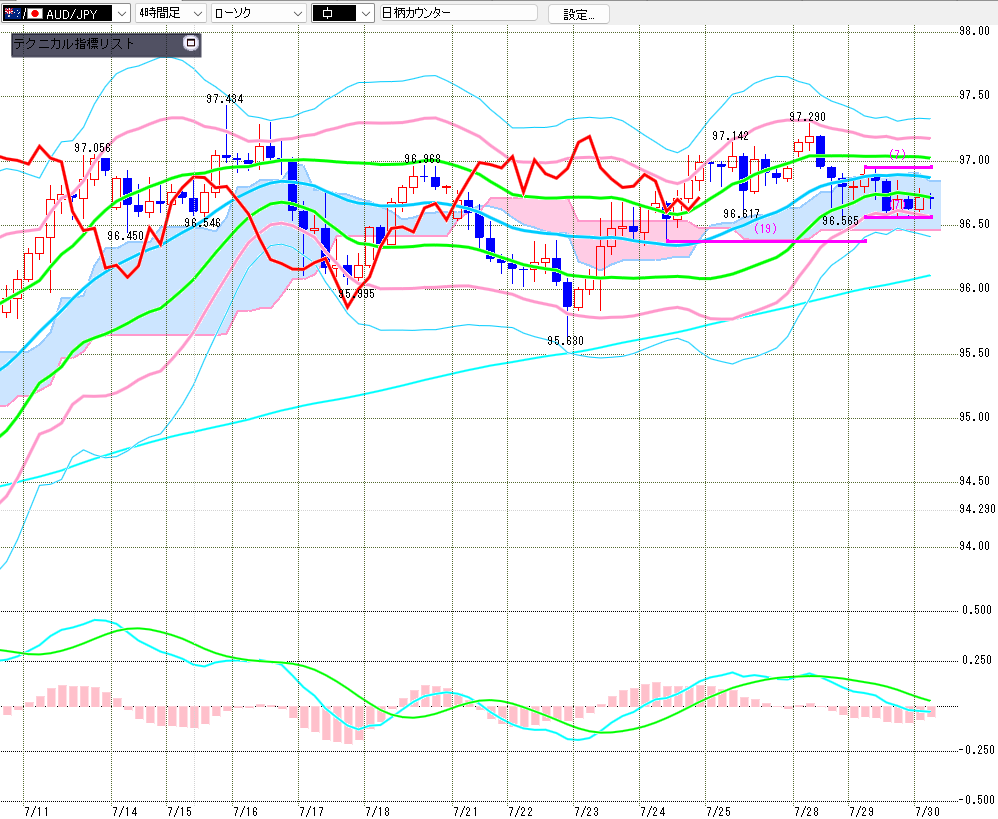Click the 95.680 low price label
The height and width of the screenshot is (819, 998).
click(565, 340)
